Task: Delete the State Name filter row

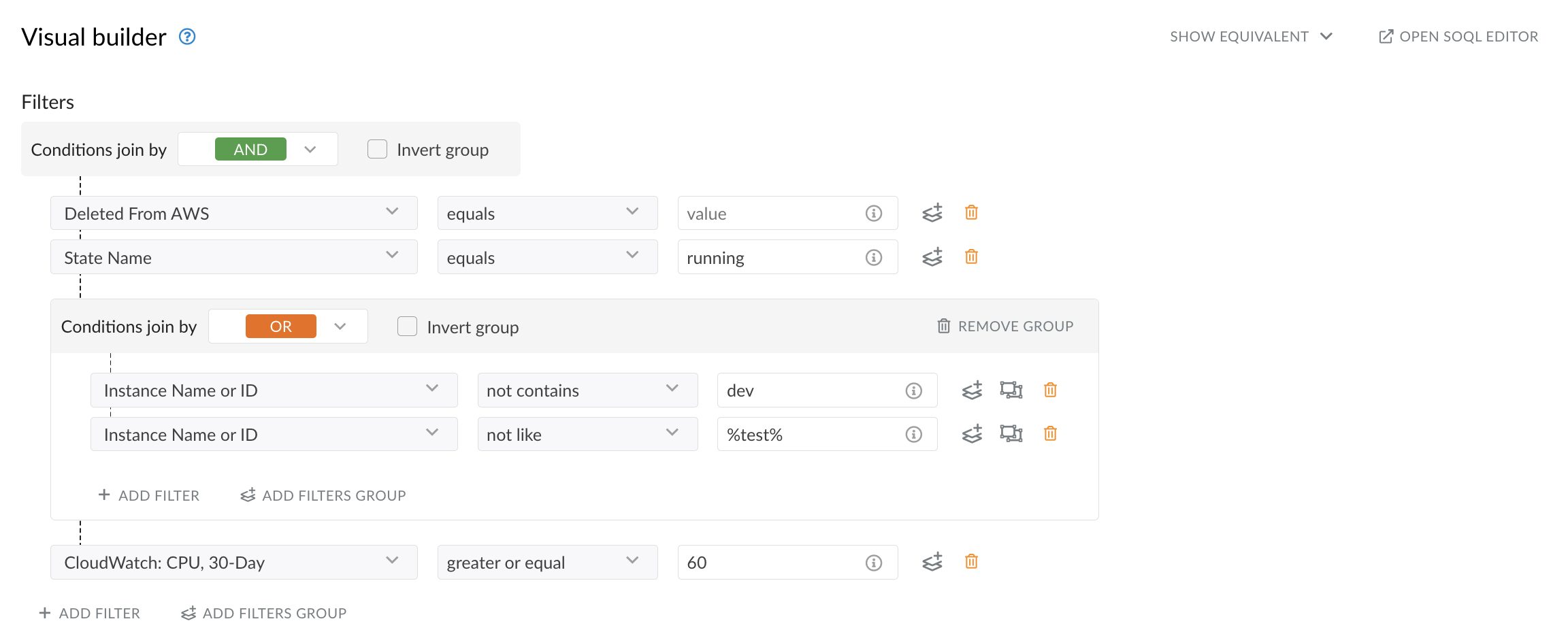Action: 972,256
